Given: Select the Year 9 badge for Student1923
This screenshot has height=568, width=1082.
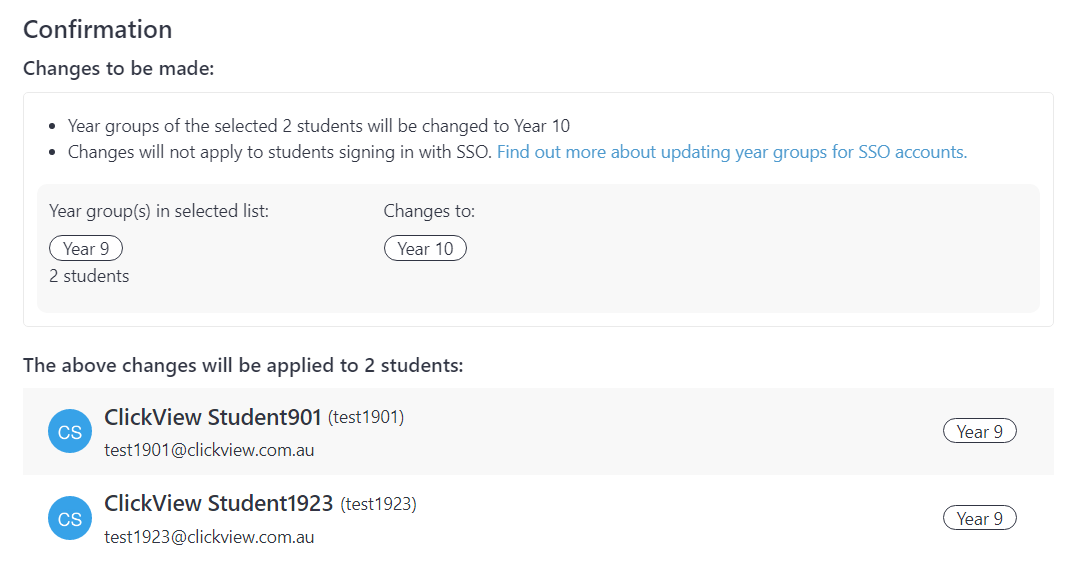Looking at the screenshot, I should pos(979,518).
